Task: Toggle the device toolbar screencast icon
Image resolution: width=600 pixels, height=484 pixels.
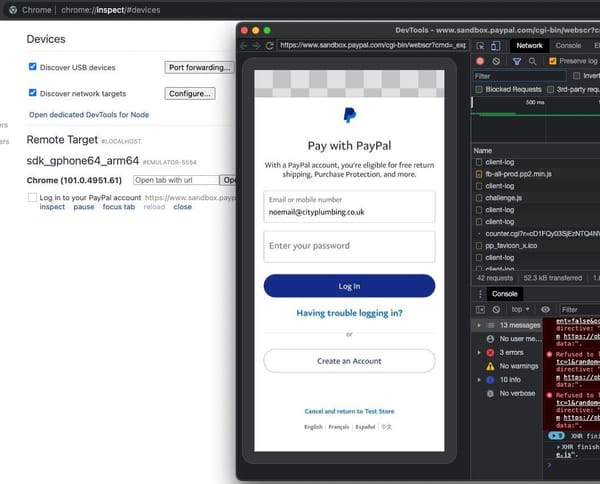Action: click(x=495, y=46)
